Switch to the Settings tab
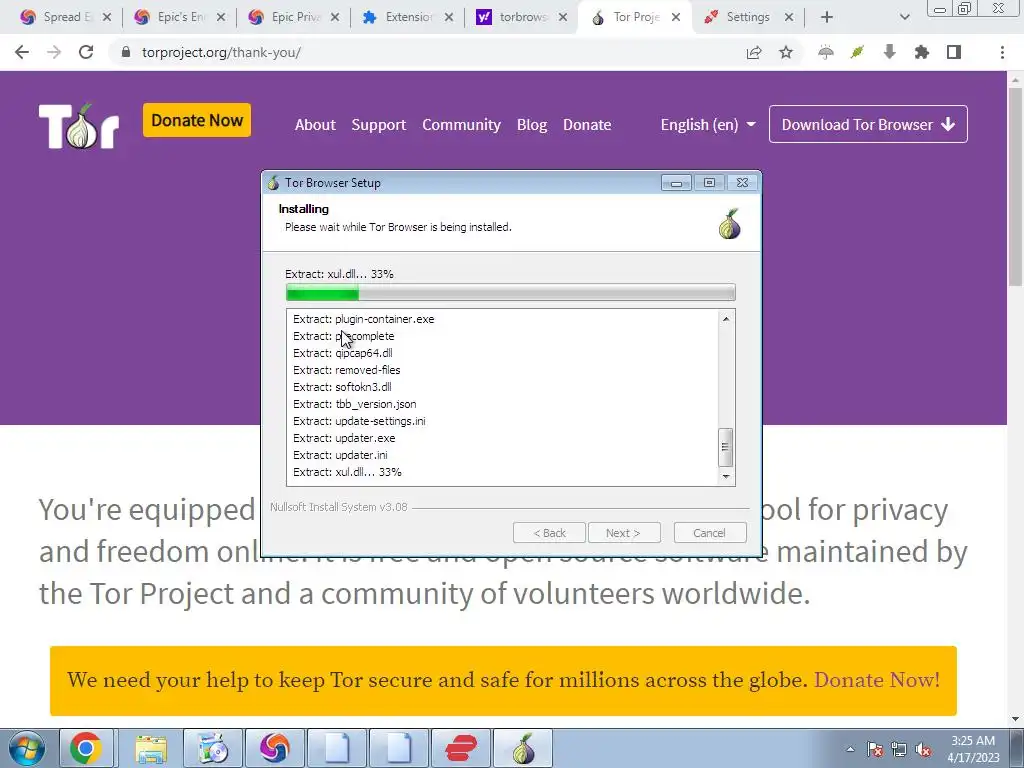This screenshot has width=1024, height=768. [748, 17]
